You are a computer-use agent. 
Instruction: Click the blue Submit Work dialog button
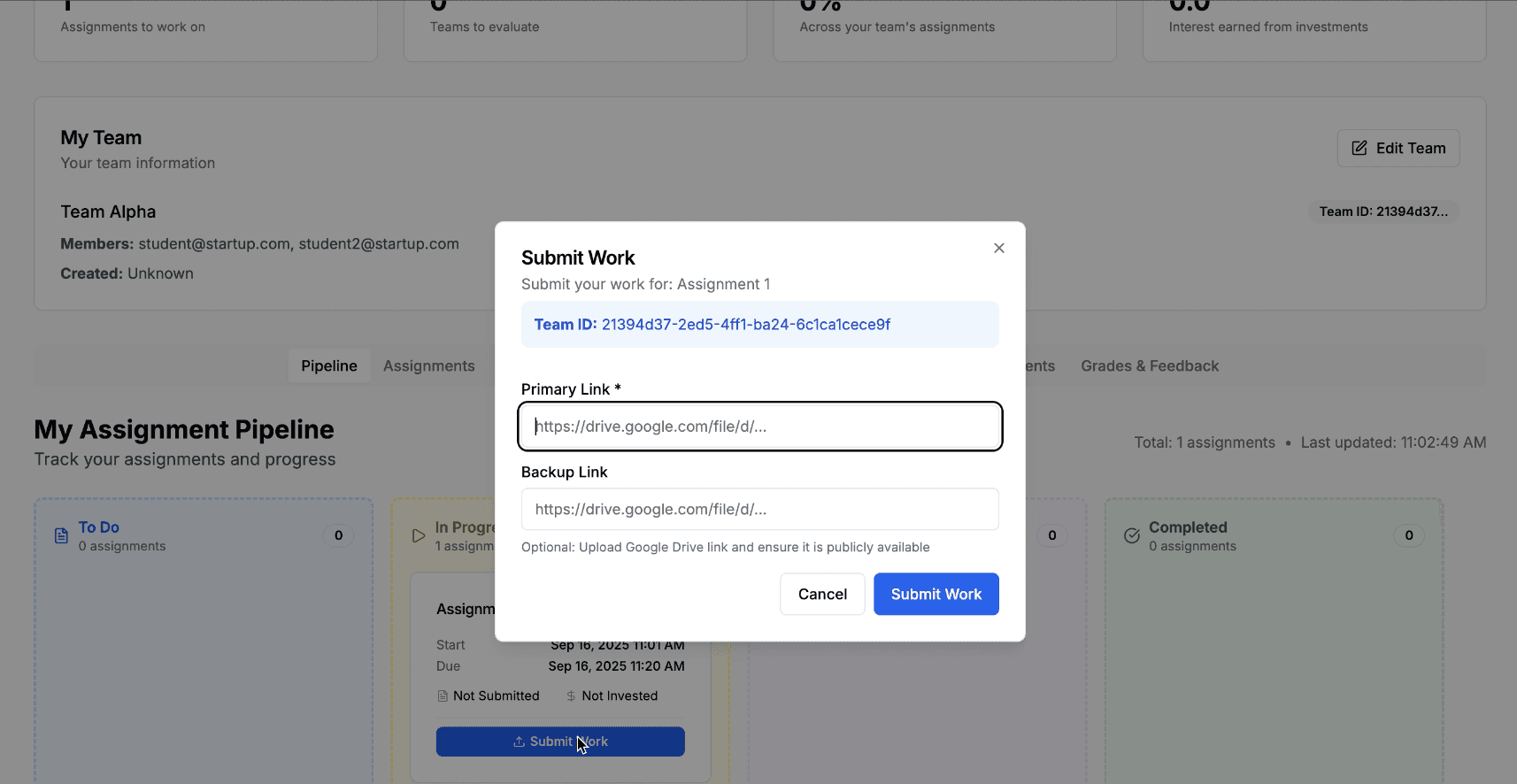point(936,594)
